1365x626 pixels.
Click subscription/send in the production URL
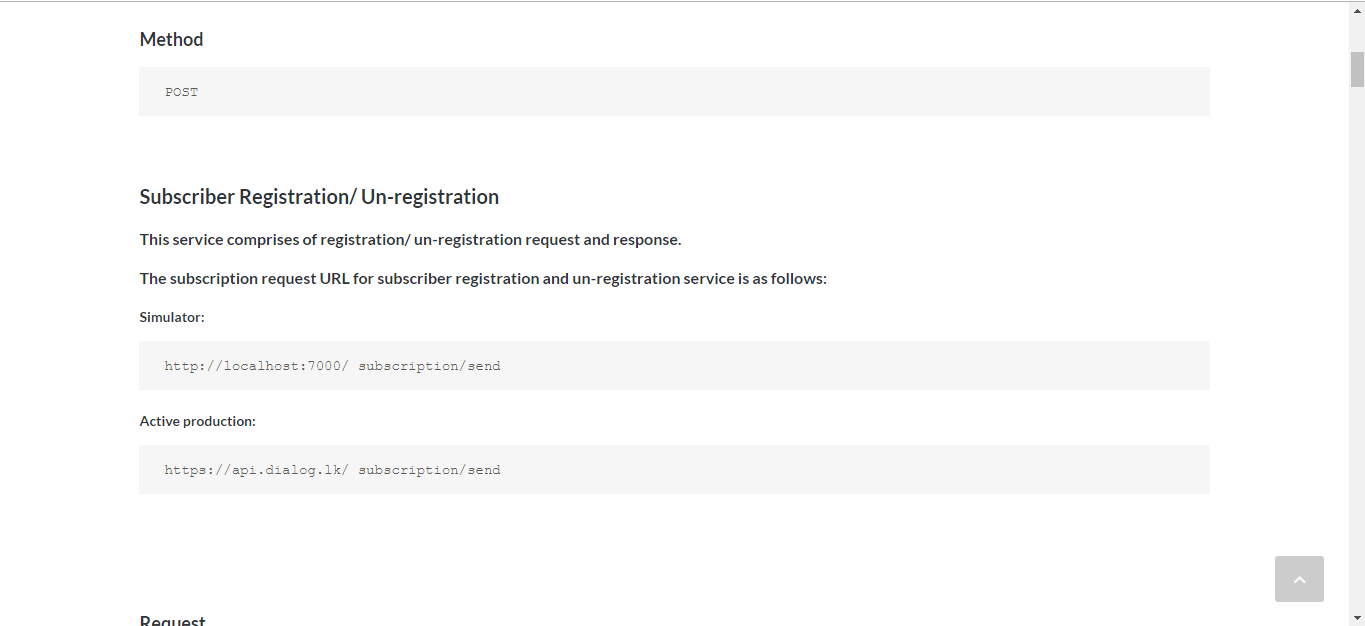[429, 470]
